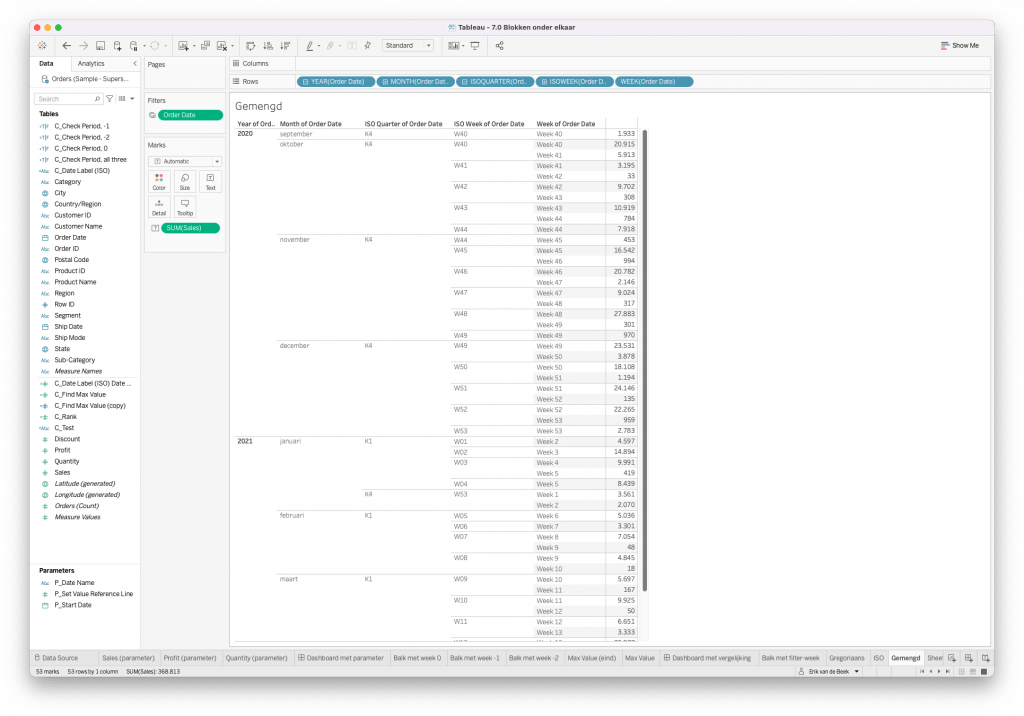Click the Undo arrow in the toolbar
This screenshot has height=716, width=1024.
66,45
